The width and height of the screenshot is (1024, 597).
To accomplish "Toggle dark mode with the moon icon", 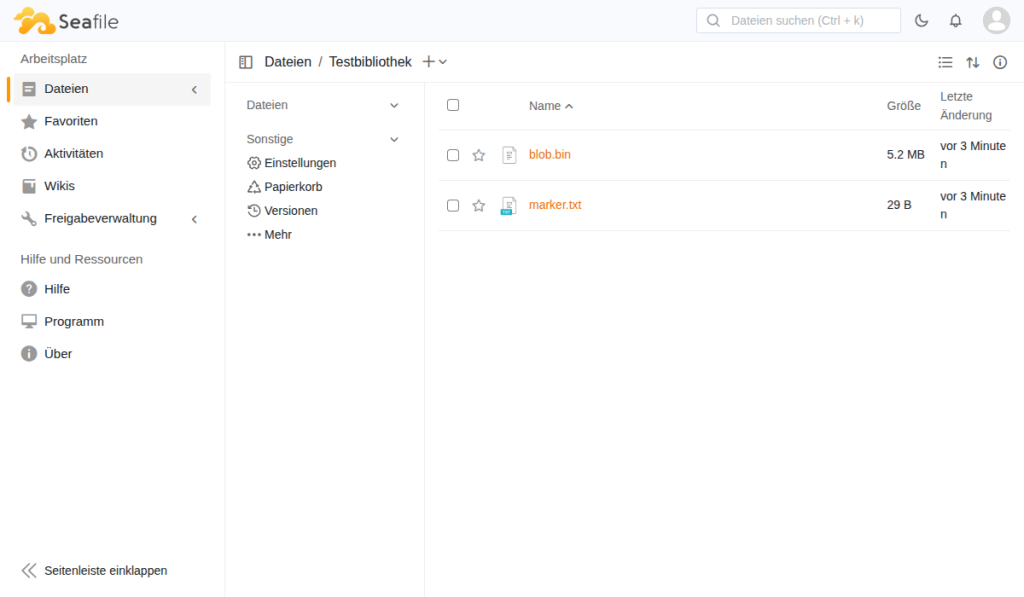I will click(921, 21).
